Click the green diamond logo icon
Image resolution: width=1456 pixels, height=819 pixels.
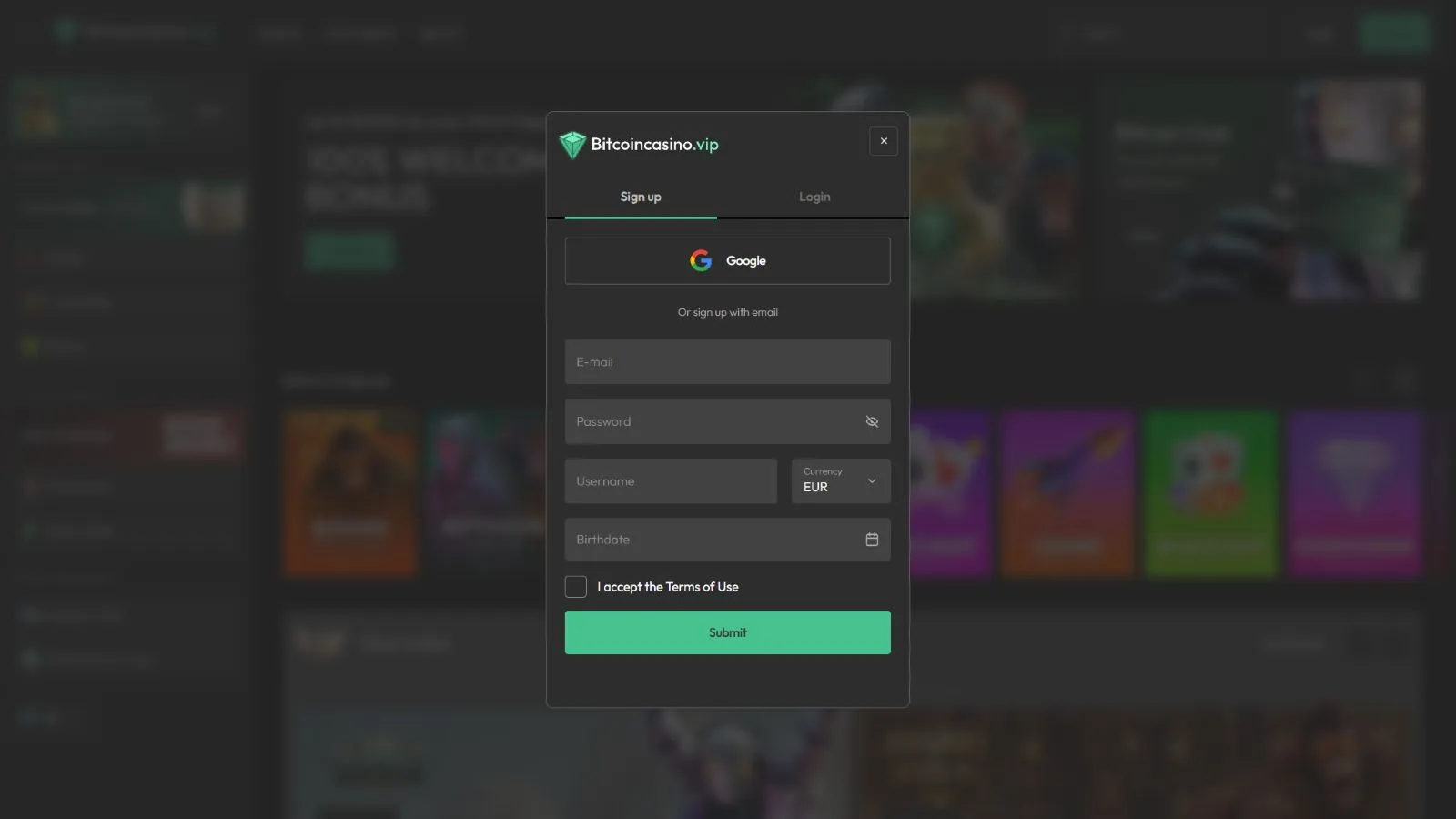coord(572,145)
